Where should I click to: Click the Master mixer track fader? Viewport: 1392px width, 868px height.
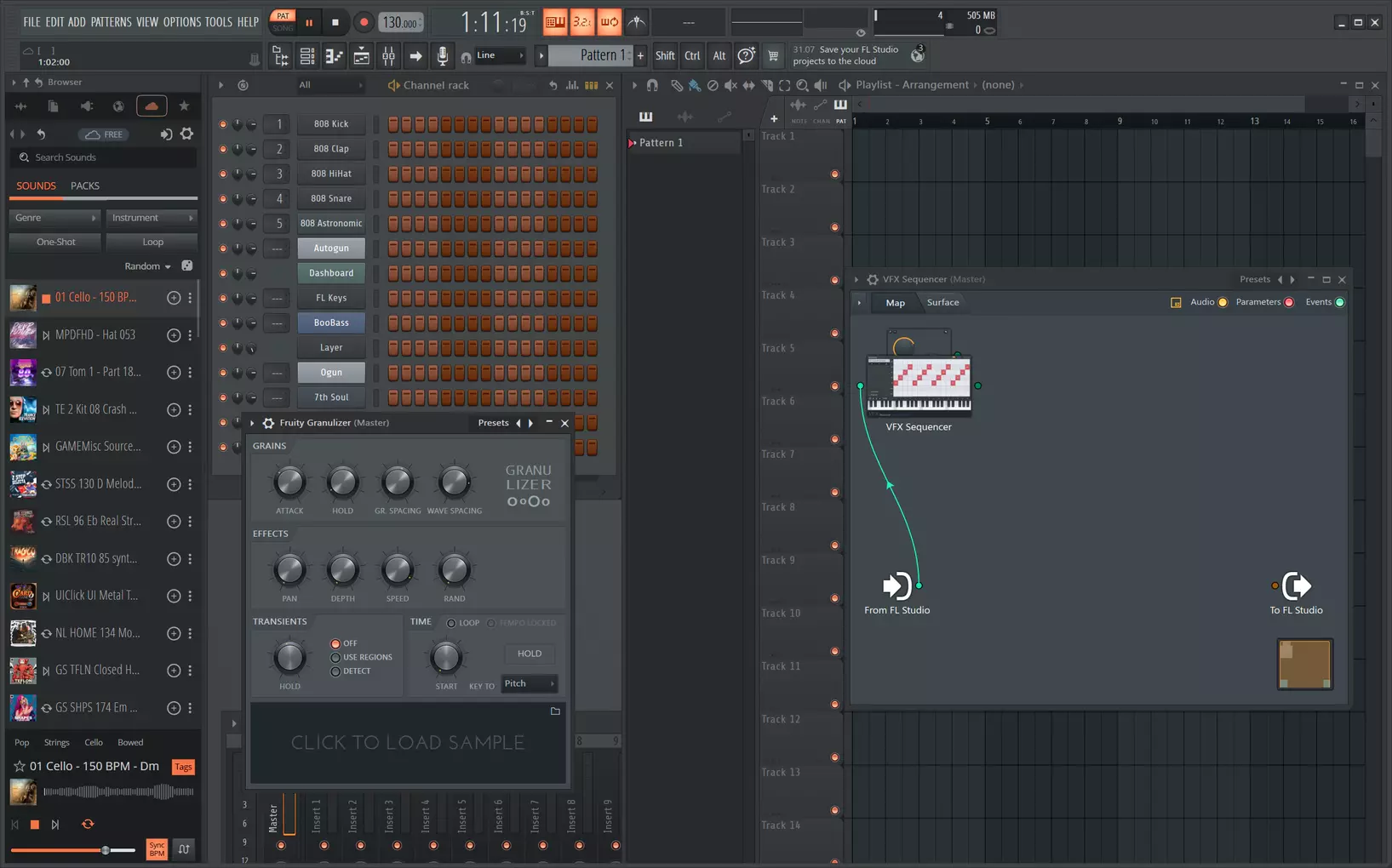tap(289, 814)
